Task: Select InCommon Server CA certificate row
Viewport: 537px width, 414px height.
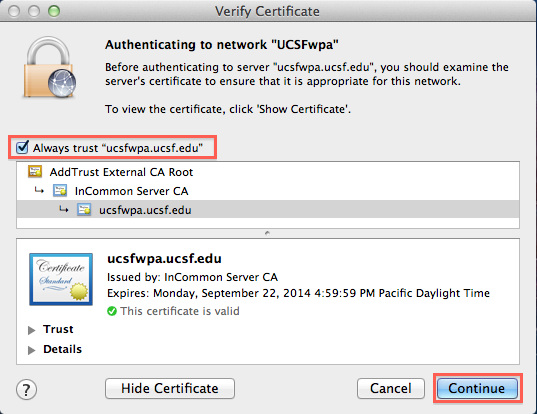Action: pyautogui.click(x=268, y=191)
